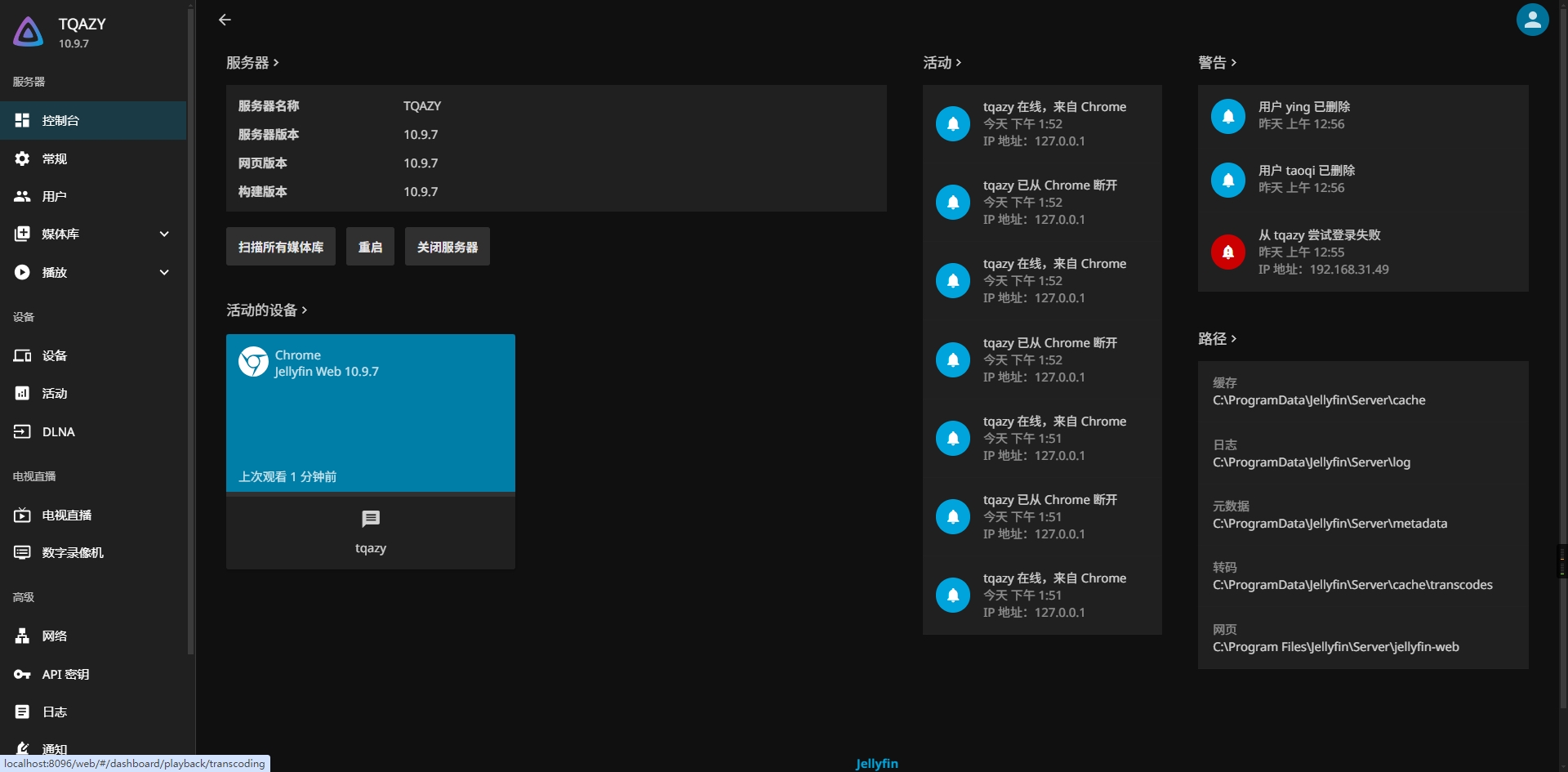Open the API 密钥 key icon
This screenshot has height=772, width=1568.
pyautogui.click(x=22, y=674)
